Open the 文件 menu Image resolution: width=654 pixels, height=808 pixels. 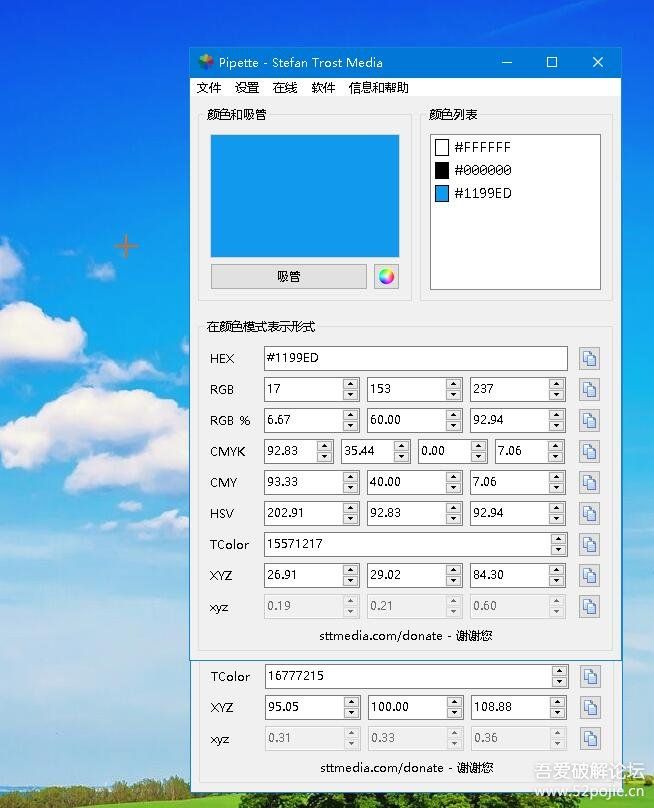[x=209, y=88]
